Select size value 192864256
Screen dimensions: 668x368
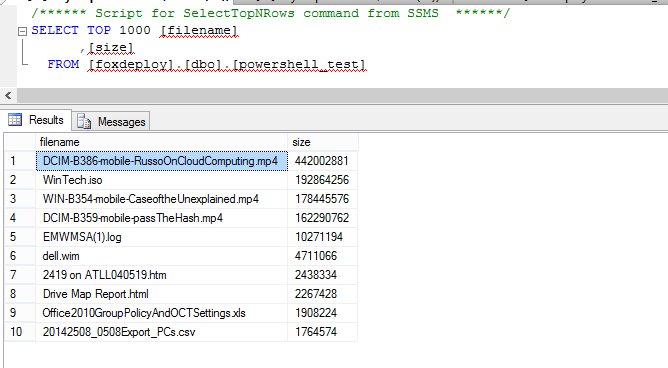(x=322, y=180)
